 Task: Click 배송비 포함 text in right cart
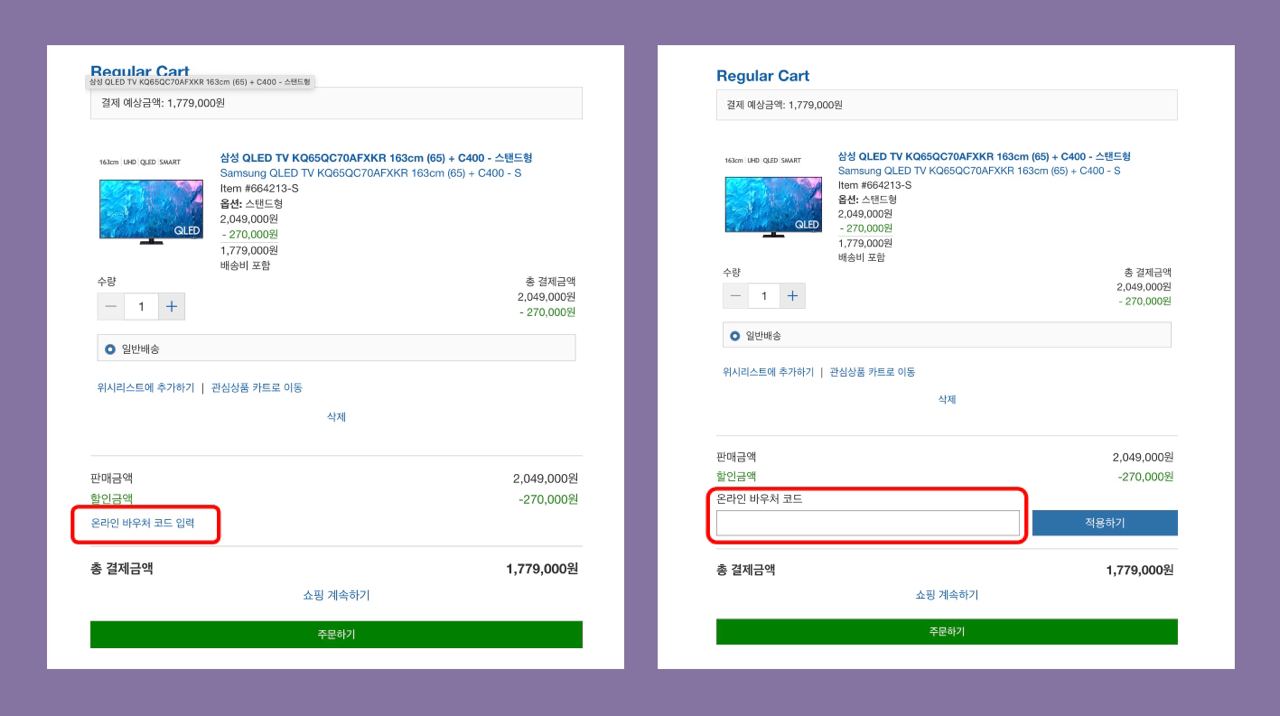[861, 257]
